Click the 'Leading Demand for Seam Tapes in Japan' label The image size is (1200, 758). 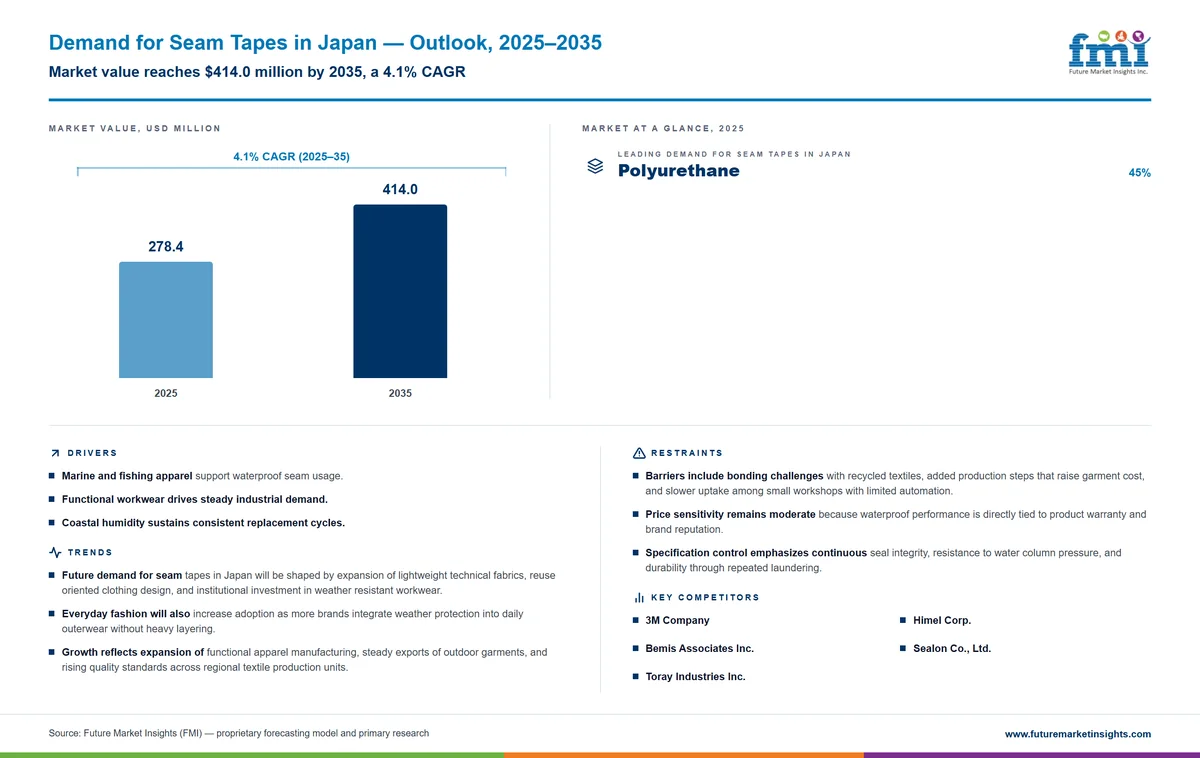click(734, 154)
